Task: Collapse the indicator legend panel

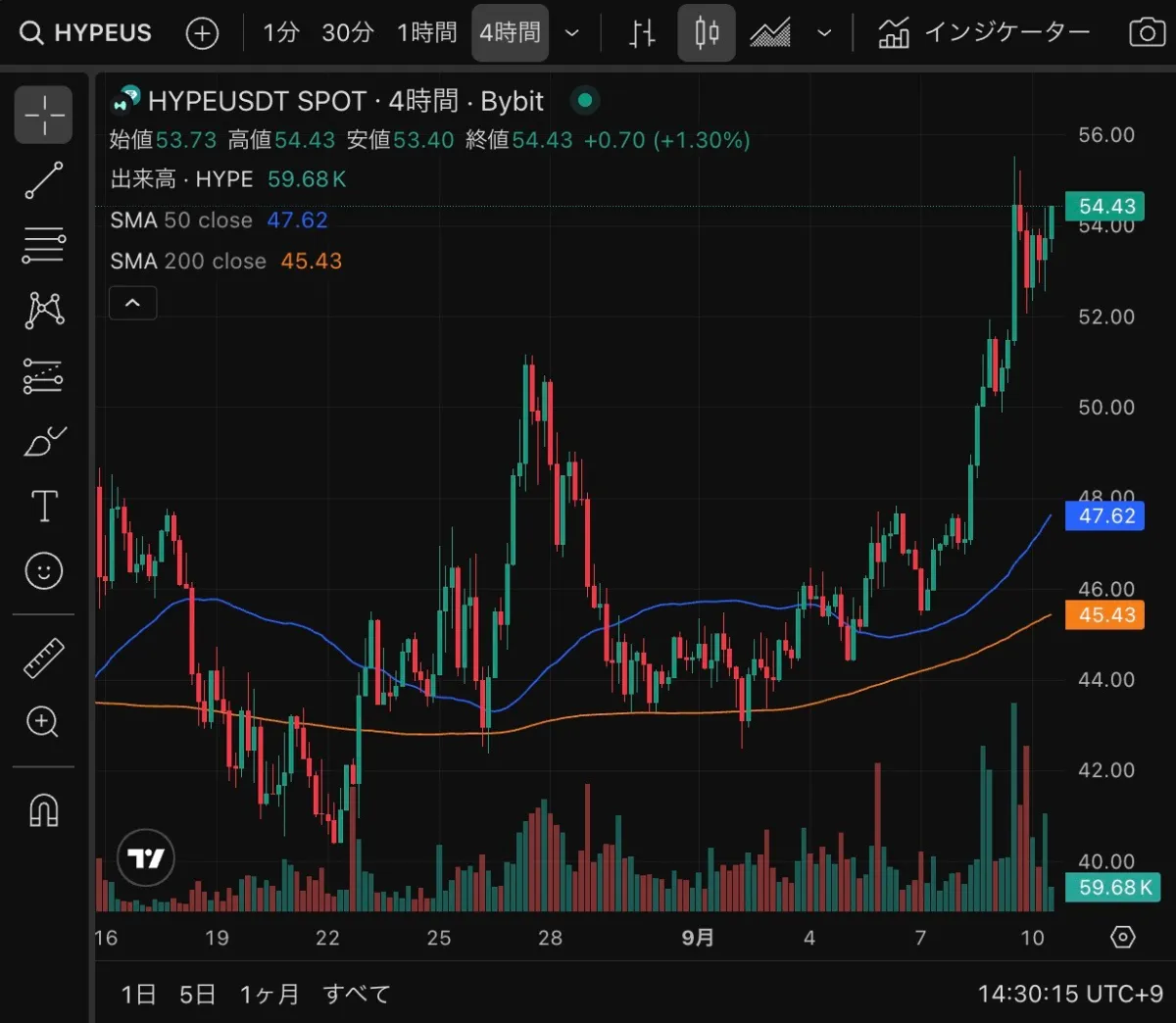Action: 132,303
